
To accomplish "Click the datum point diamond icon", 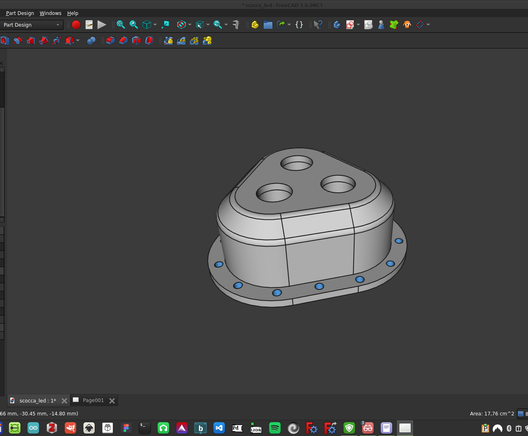I will click(x=420, y=25).
